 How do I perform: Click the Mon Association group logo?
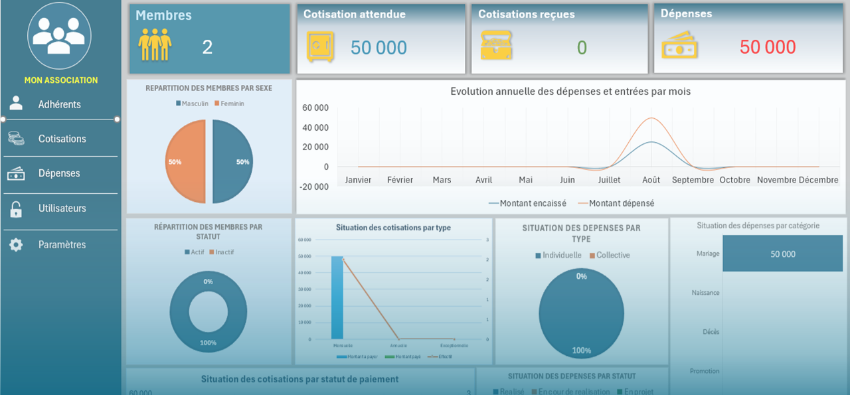click(59, 35)
